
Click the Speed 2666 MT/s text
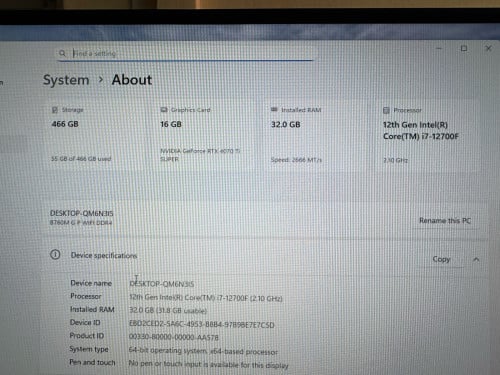[296, 160]
